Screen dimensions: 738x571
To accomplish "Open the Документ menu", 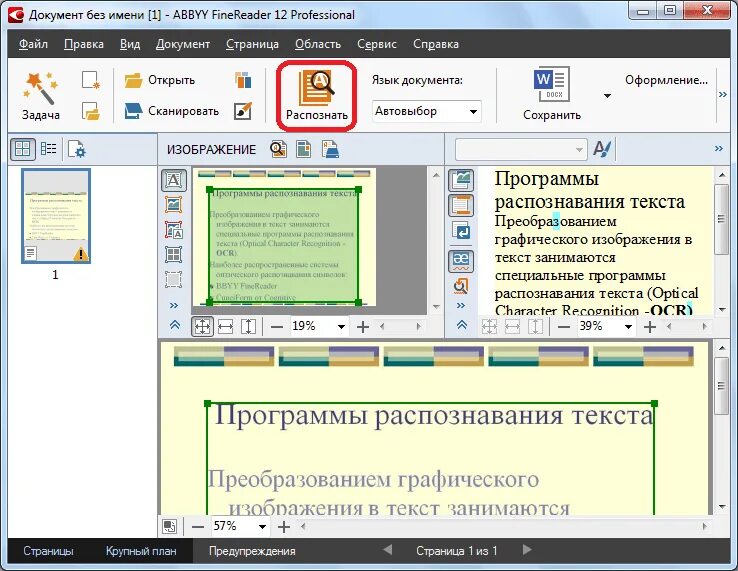I will [183, 44].
